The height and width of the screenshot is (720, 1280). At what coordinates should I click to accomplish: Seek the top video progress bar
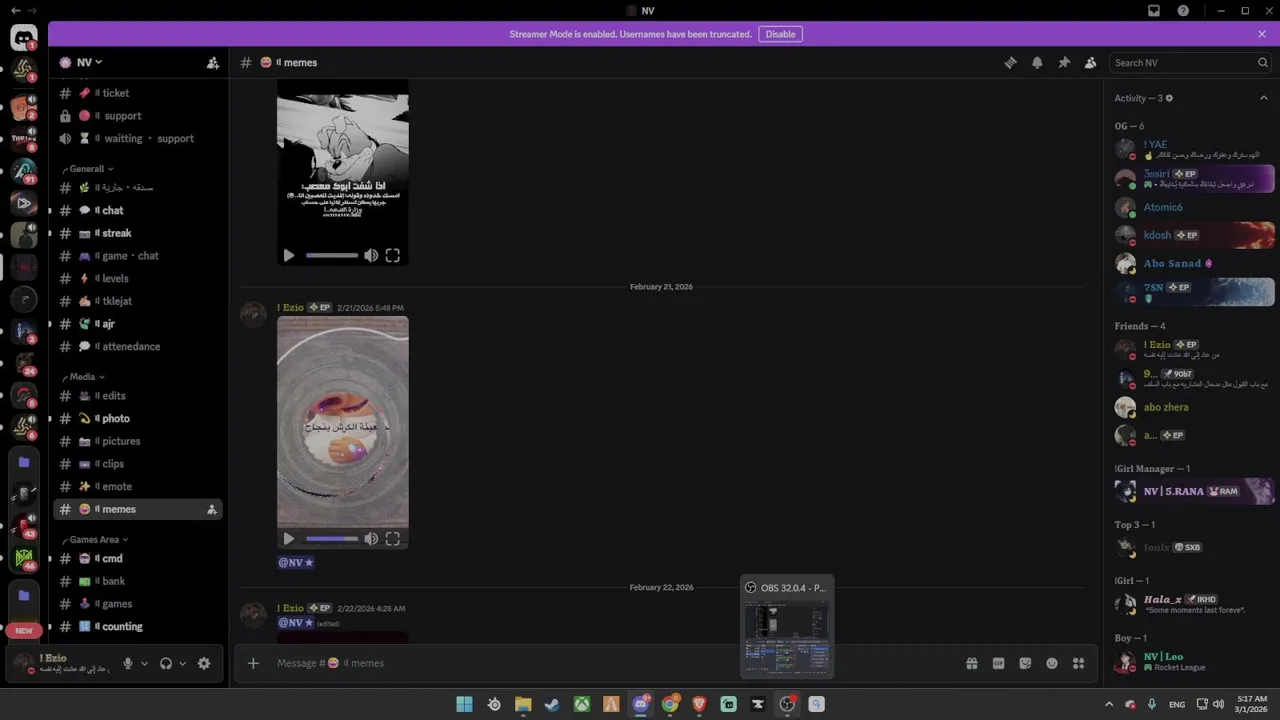pos(332,256)
